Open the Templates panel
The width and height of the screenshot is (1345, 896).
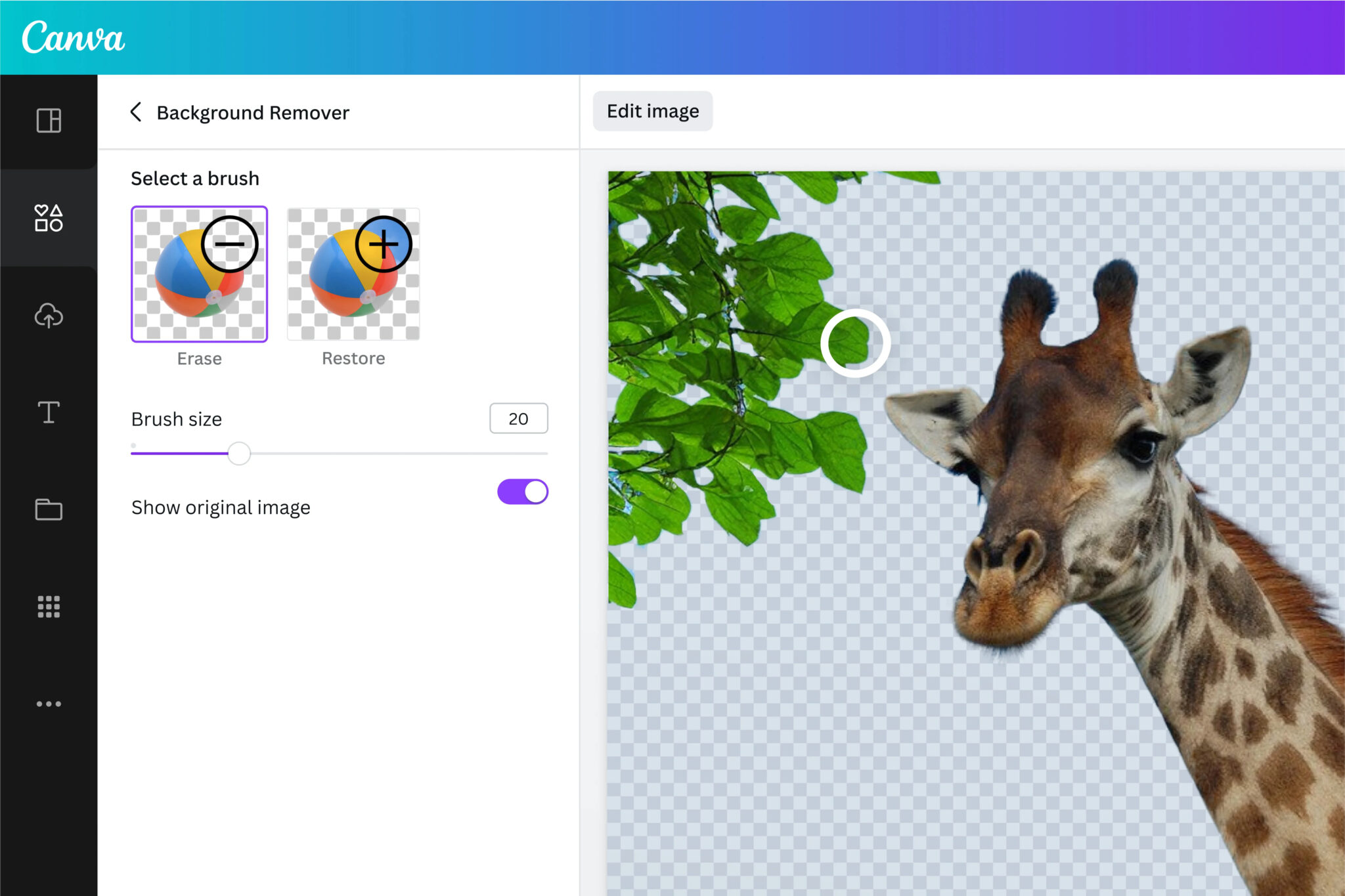coord(48,121)
